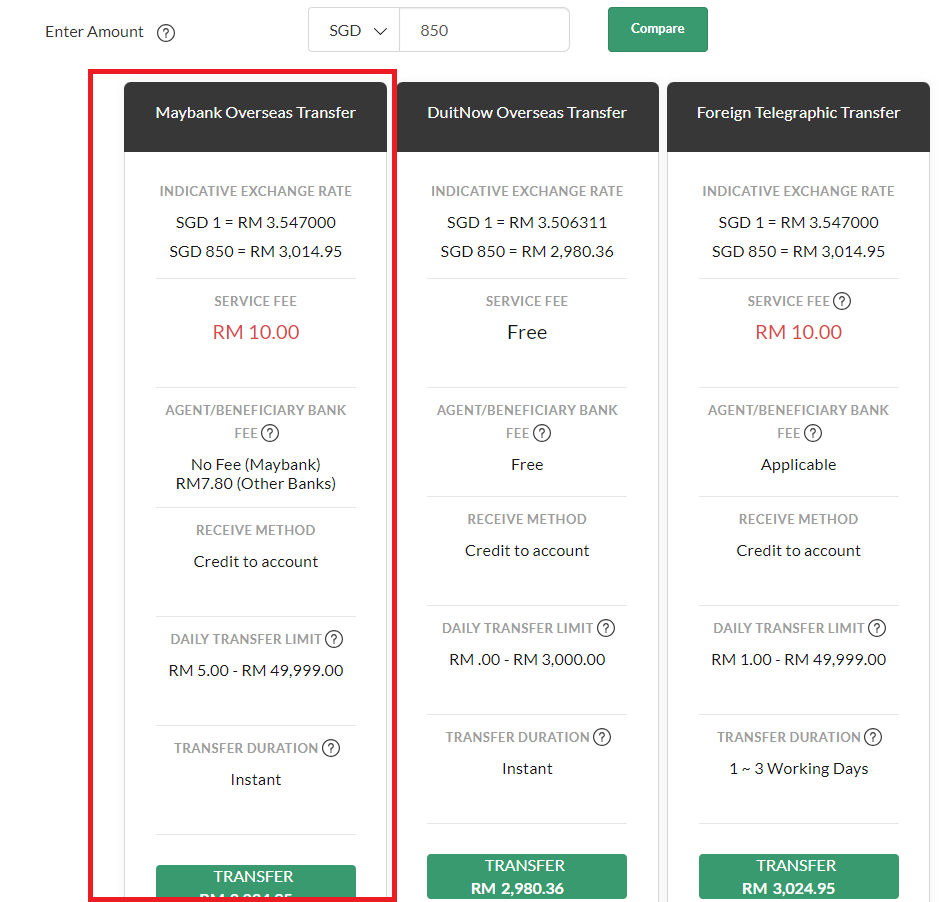Click Transfer RM 3,024.95 button
950x902 pixels.
coord(799,877)
